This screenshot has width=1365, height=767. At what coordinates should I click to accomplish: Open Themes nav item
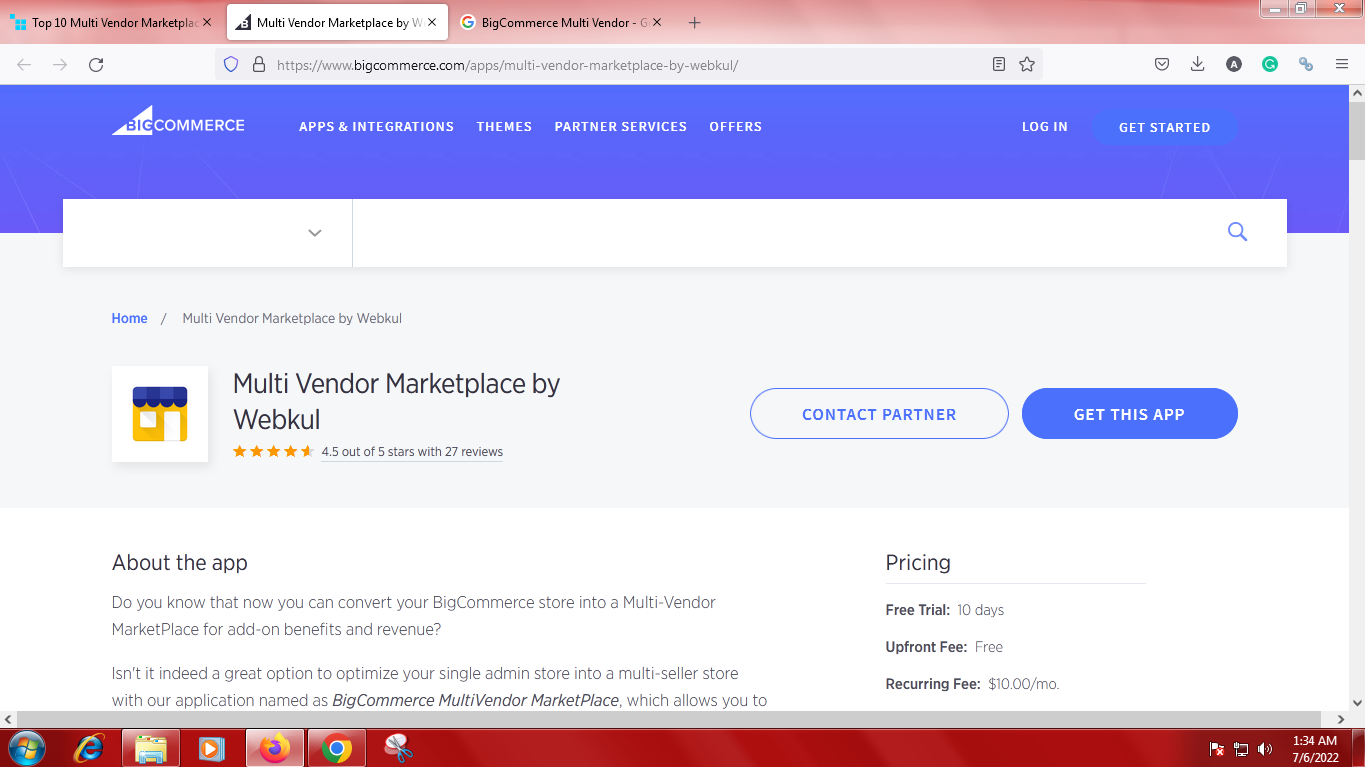click(x=504, y=127)
